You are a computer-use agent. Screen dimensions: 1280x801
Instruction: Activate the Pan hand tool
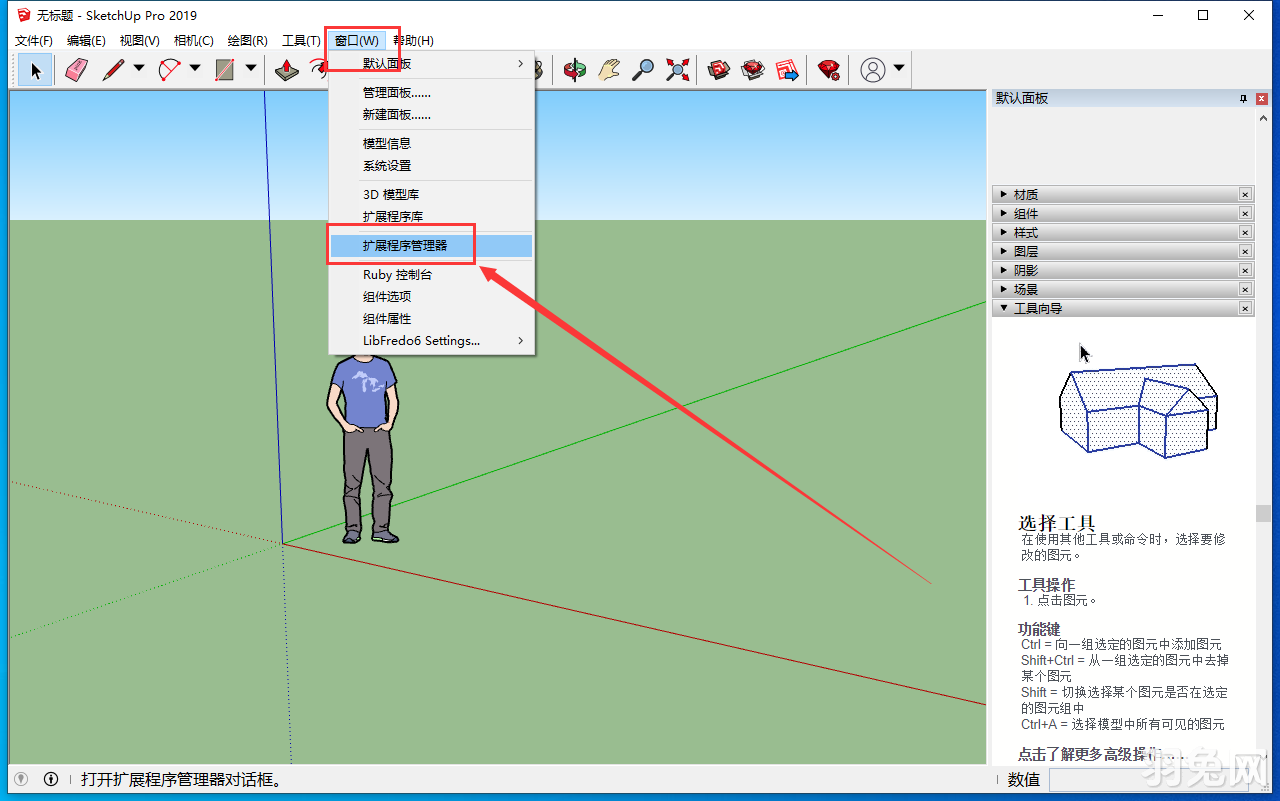[609, 70]
